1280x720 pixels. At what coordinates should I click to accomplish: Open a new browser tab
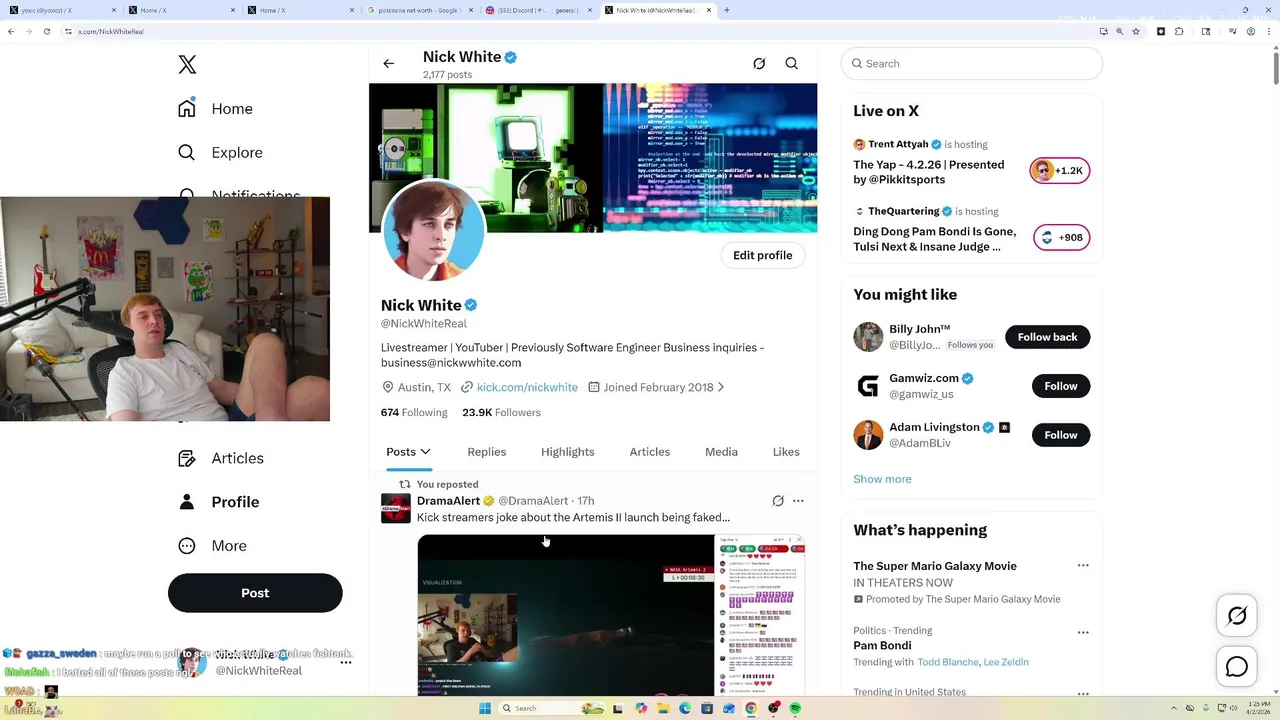726,10
